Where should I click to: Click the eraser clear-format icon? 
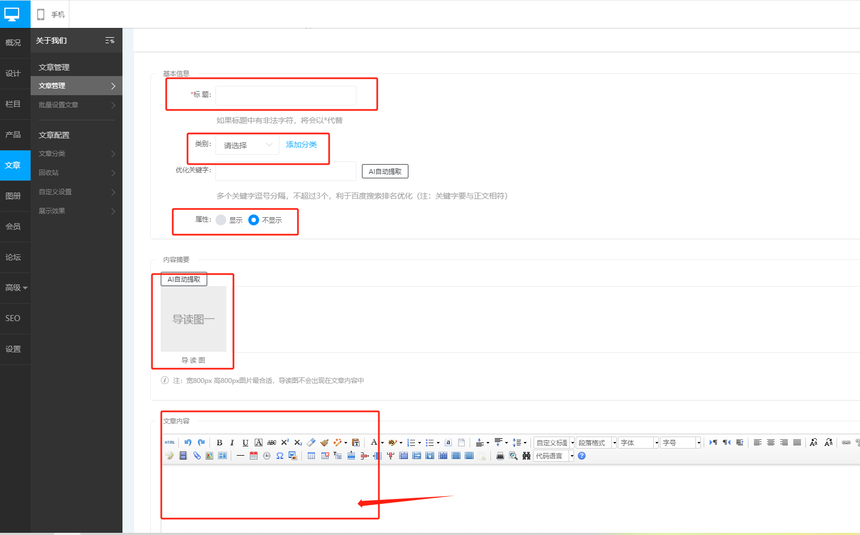coord(311,442)
